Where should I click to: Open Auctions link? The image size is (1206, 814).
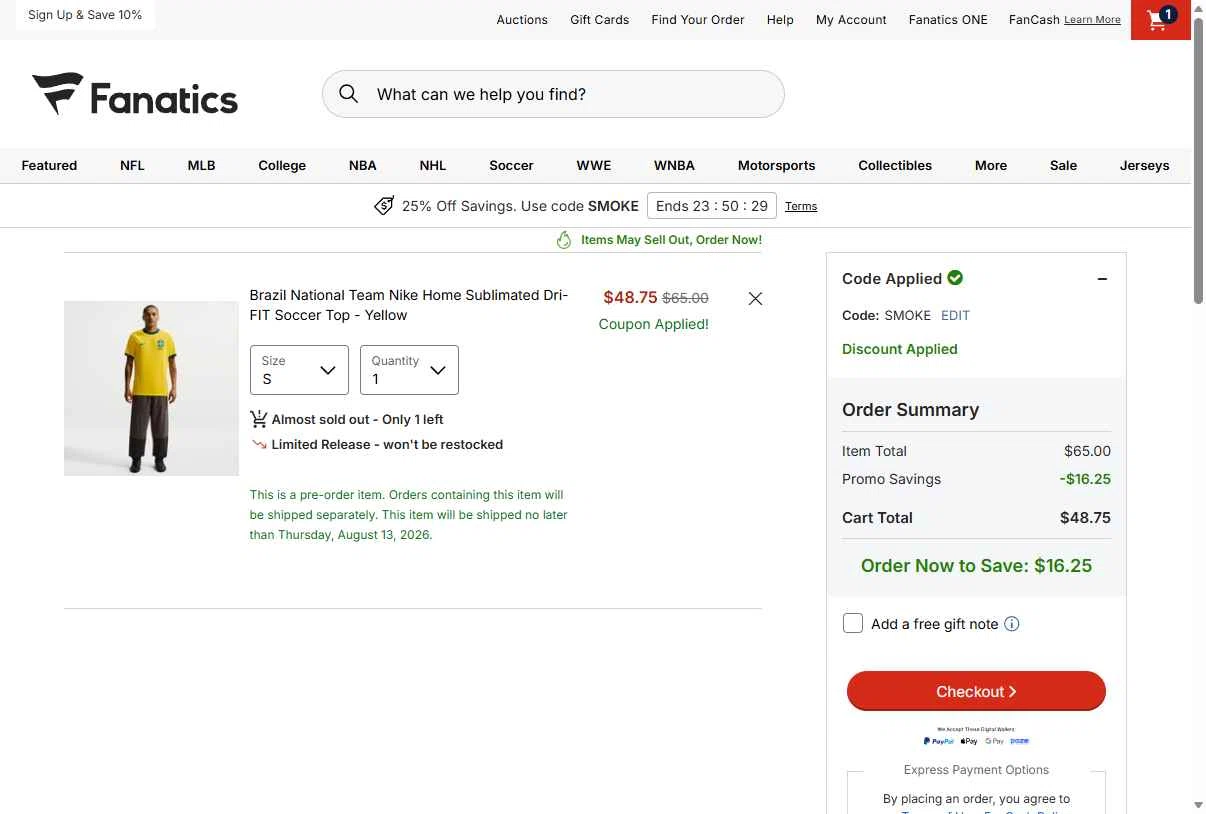522,20
